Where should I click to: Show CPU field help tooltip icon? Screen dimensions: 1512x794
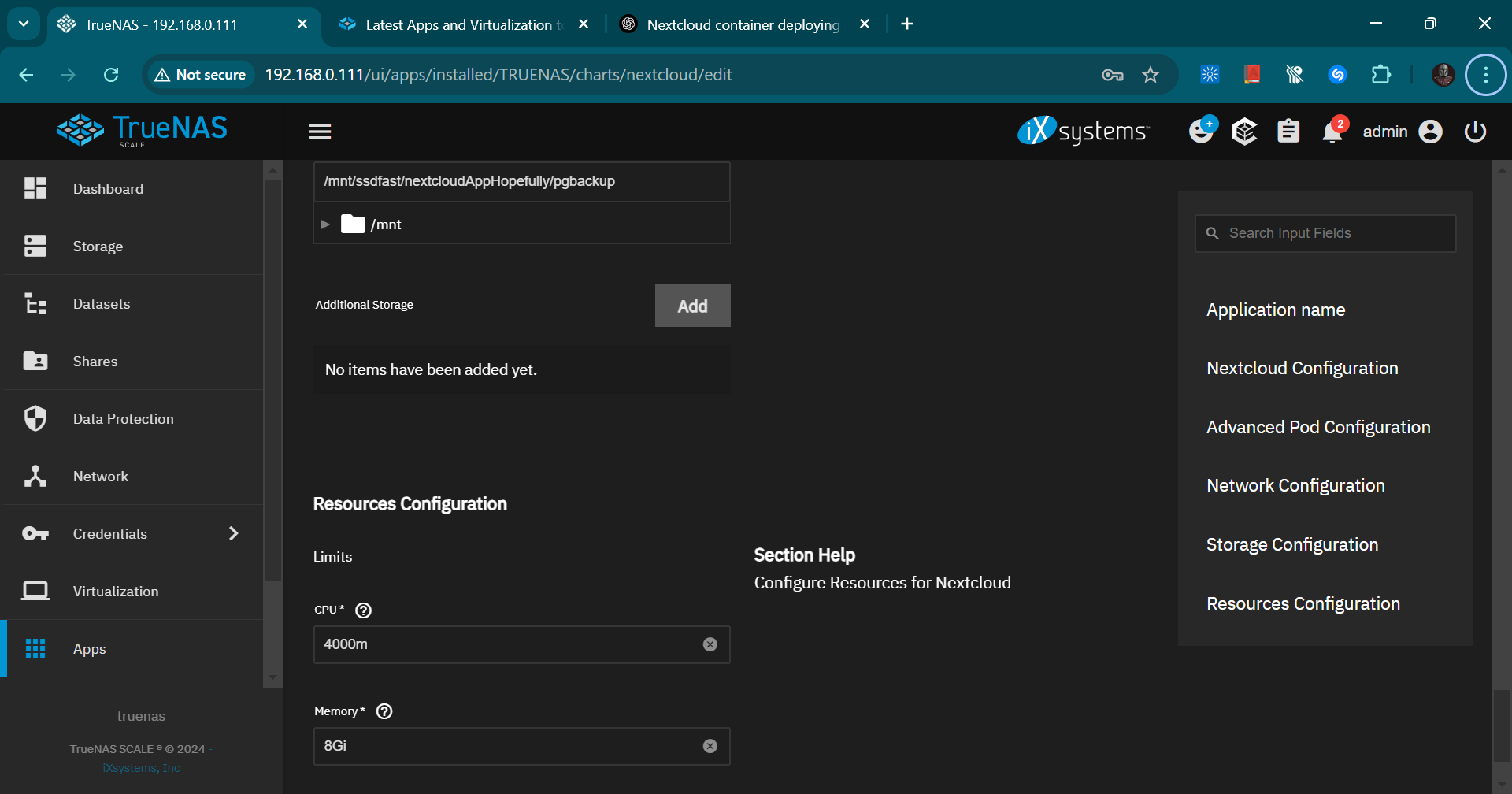[363, 610]
